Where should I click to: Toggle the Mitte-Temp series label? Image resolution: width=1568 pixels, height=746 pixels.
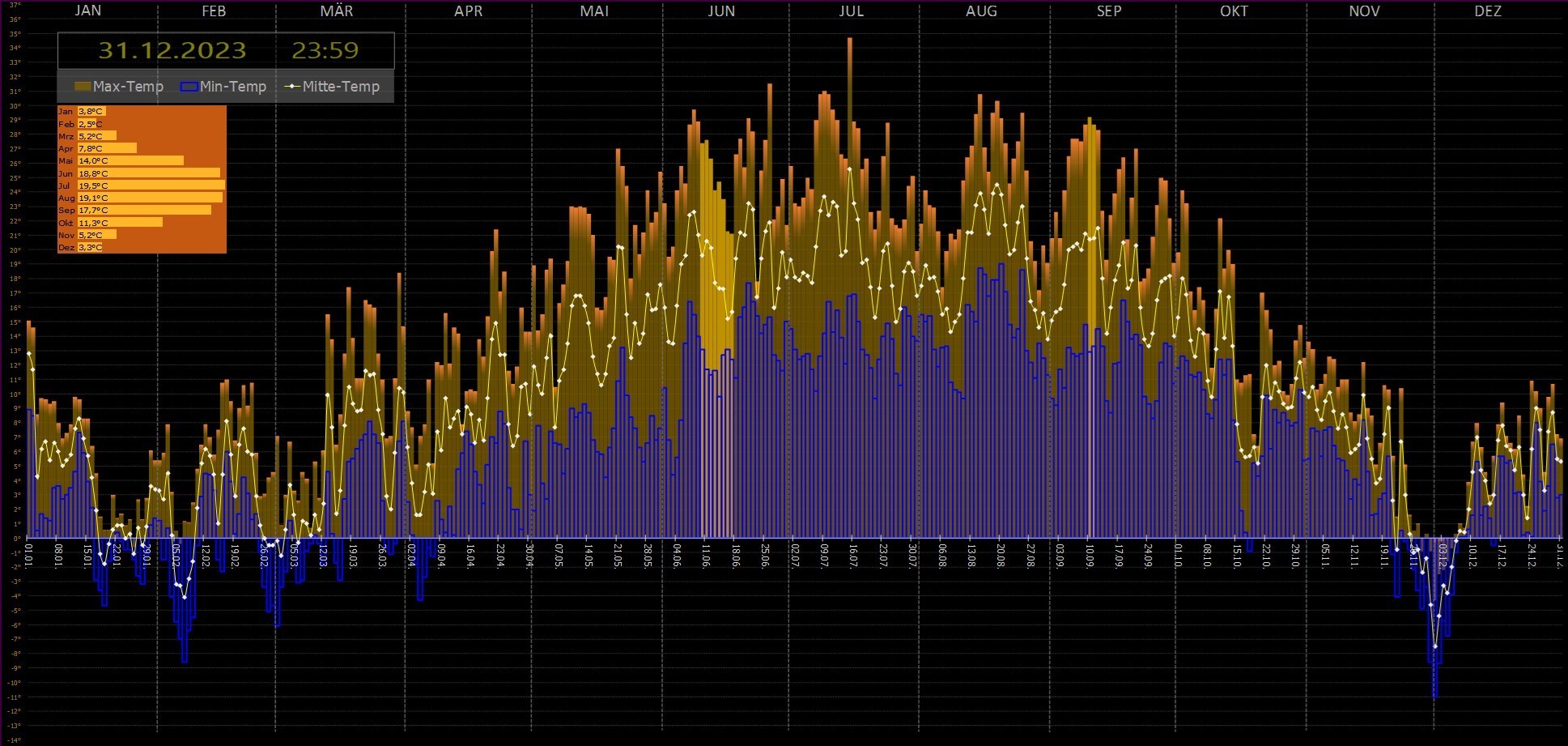[341, 87]
